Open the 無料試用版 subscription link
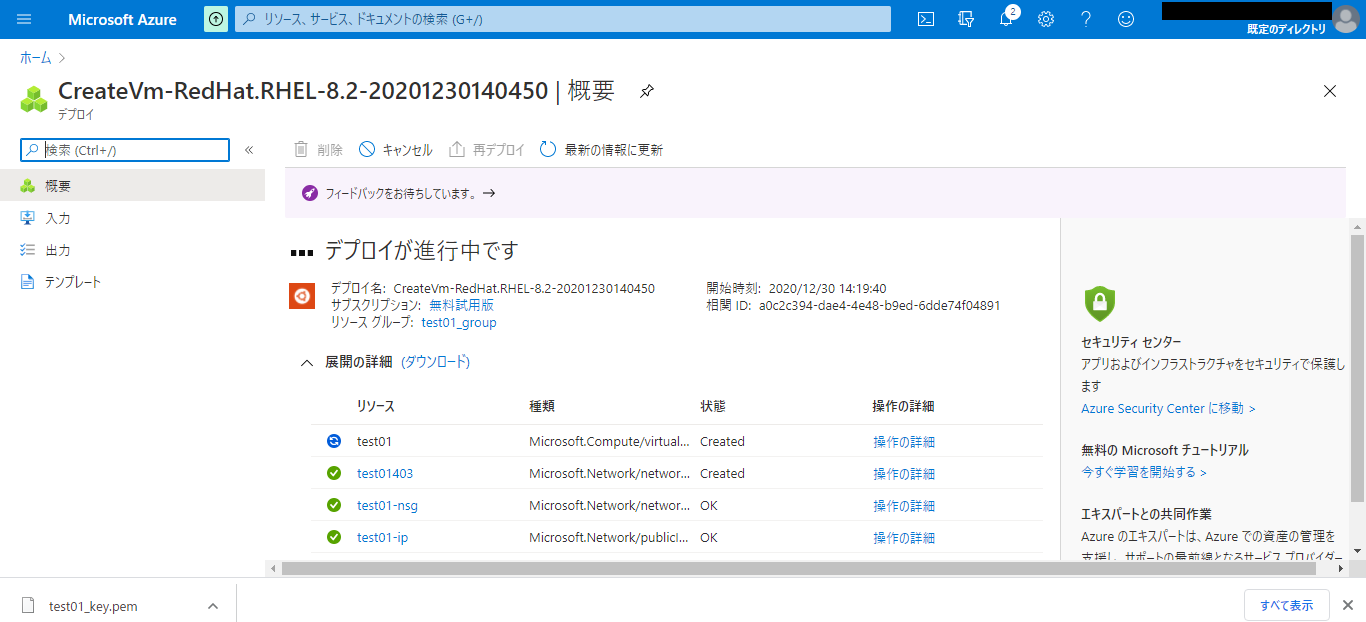This screenshot has width=1366, height=622. click(462, 305)
